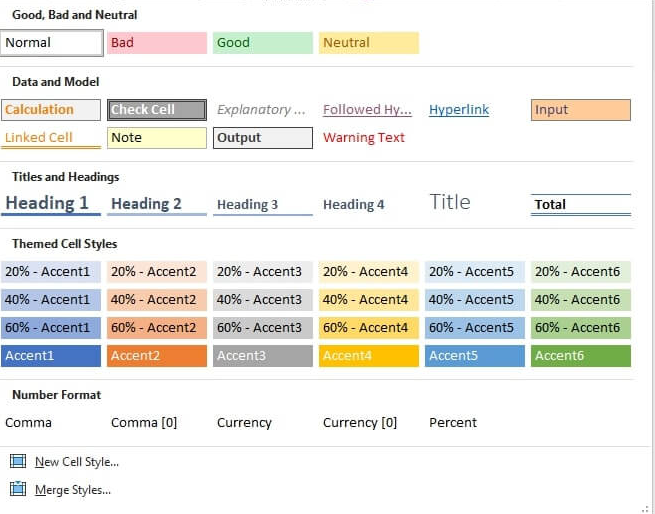Apply the Bad cell style

[x=157, y=43]
